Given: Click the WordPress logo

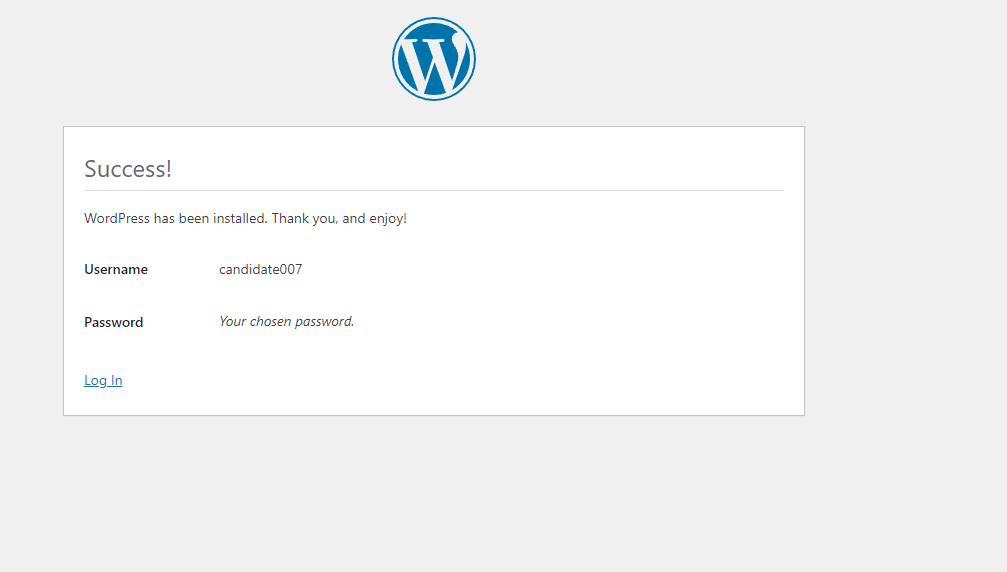Looking at the screenshot, I should 433,59.
